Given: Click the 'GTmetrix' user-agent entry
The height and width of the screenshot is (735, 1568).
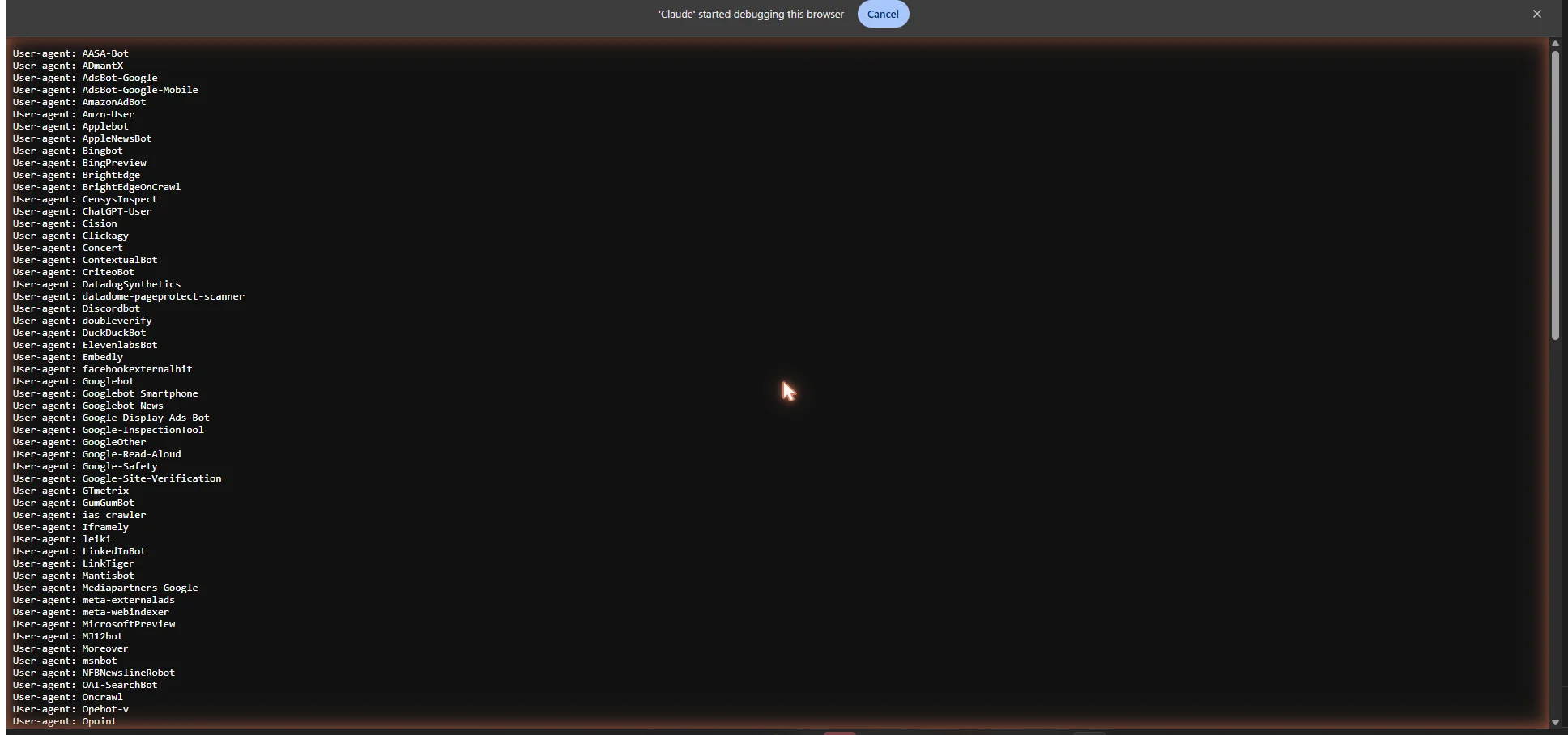Looking at the screenshot, I should (70, 491).
